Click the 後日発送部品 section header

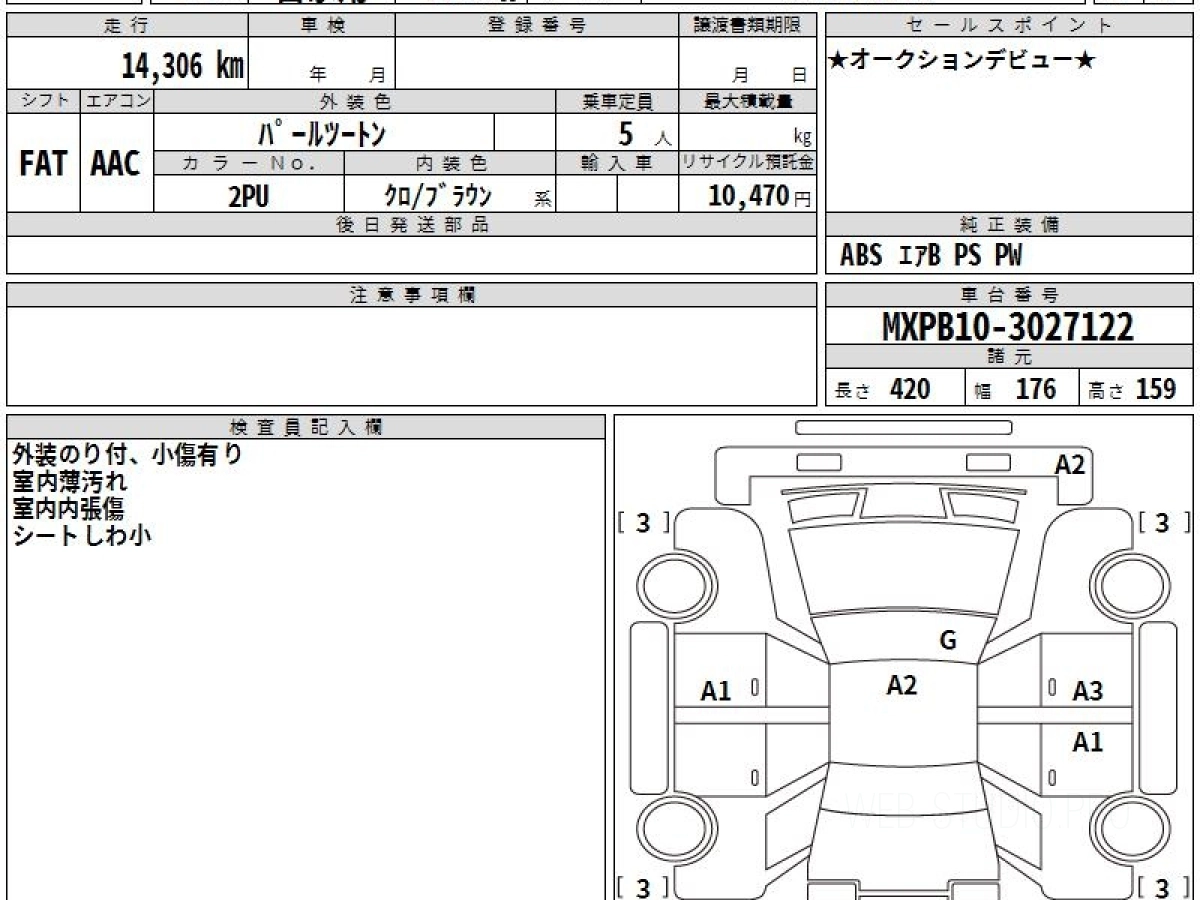(x=411, y=225)
